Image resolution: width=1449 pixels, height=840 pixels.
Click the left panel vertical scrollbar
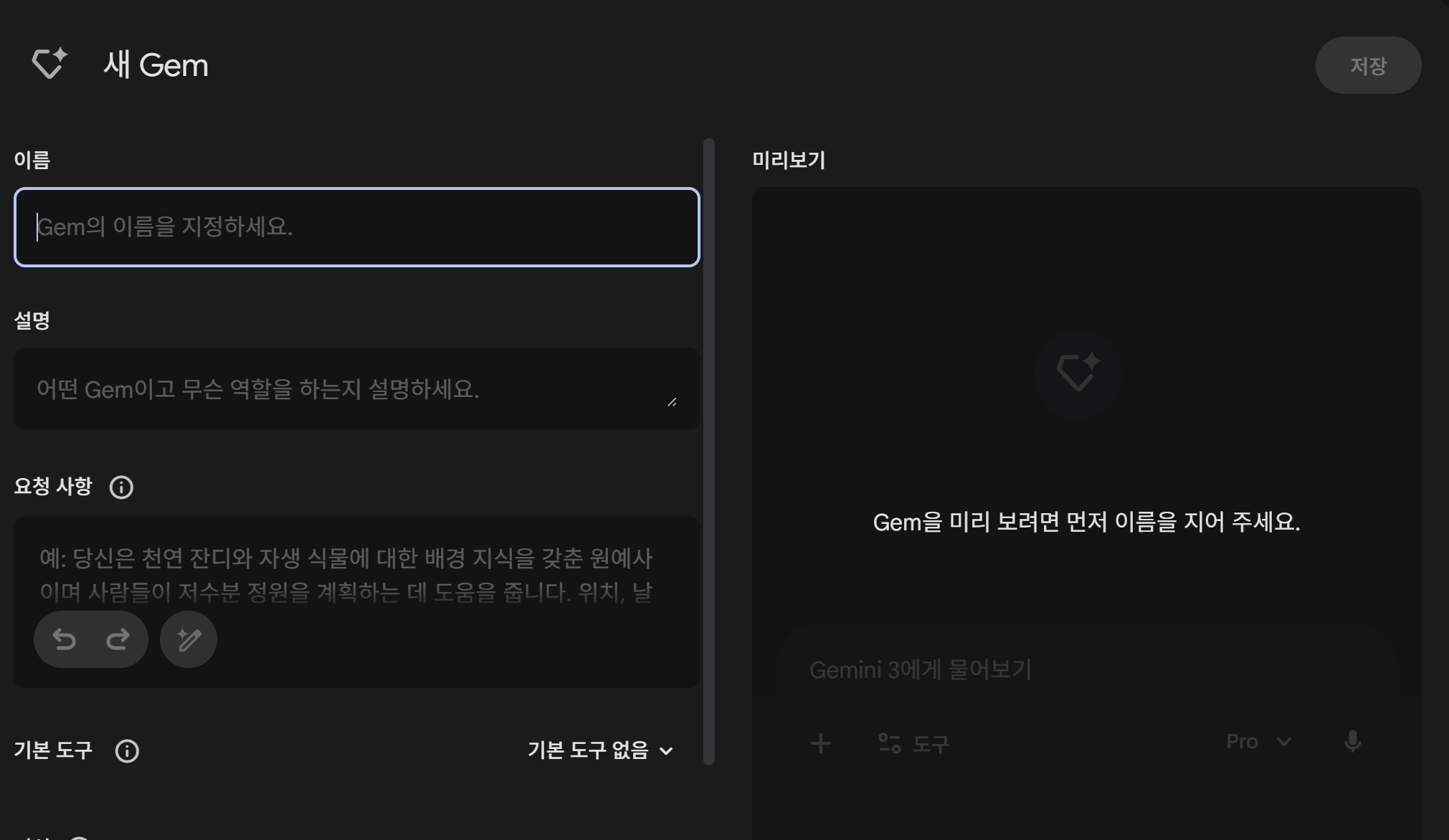point(709,452)
